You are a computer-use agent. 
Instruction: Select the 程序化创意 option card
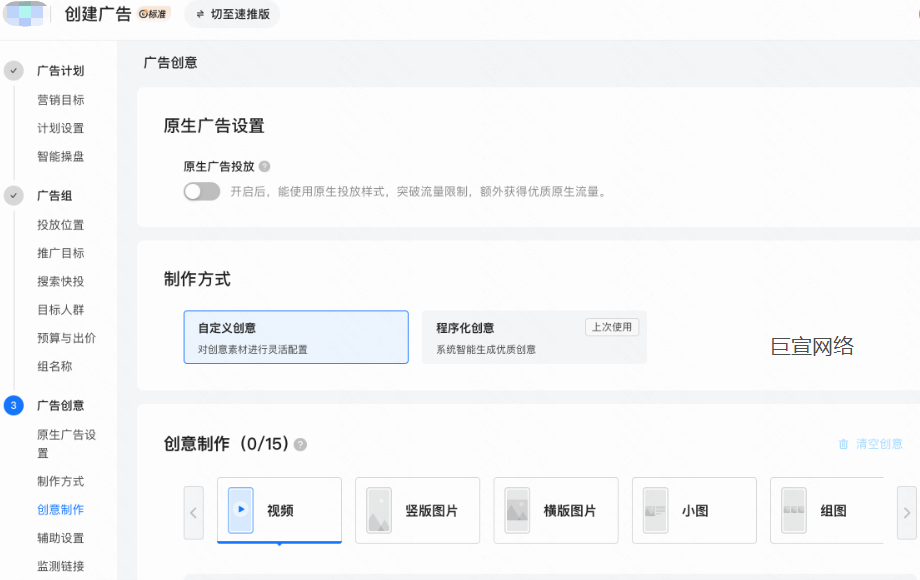pos(534,337)
